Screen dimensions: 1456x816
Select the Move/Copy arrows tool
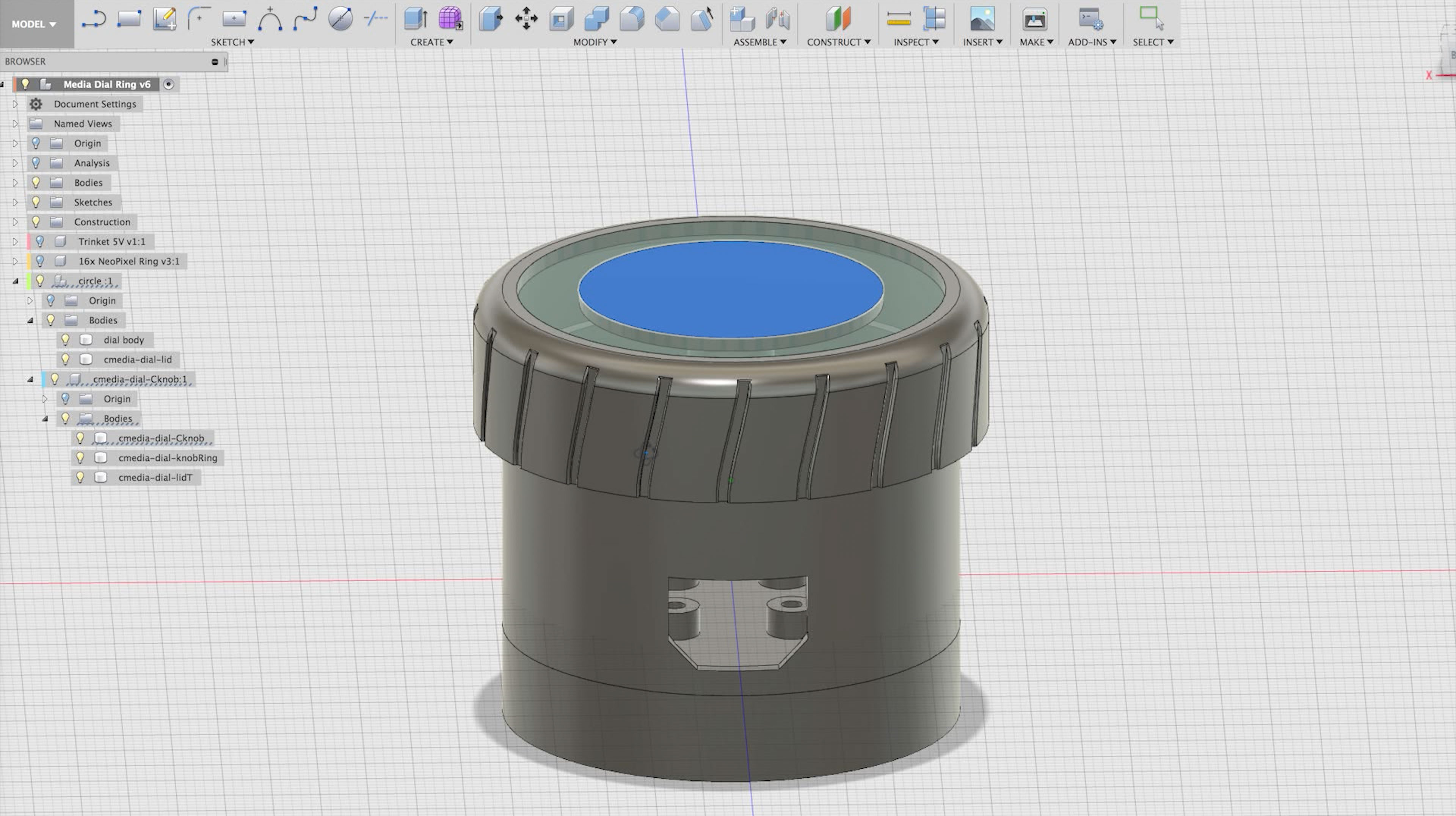coord(526,19)
